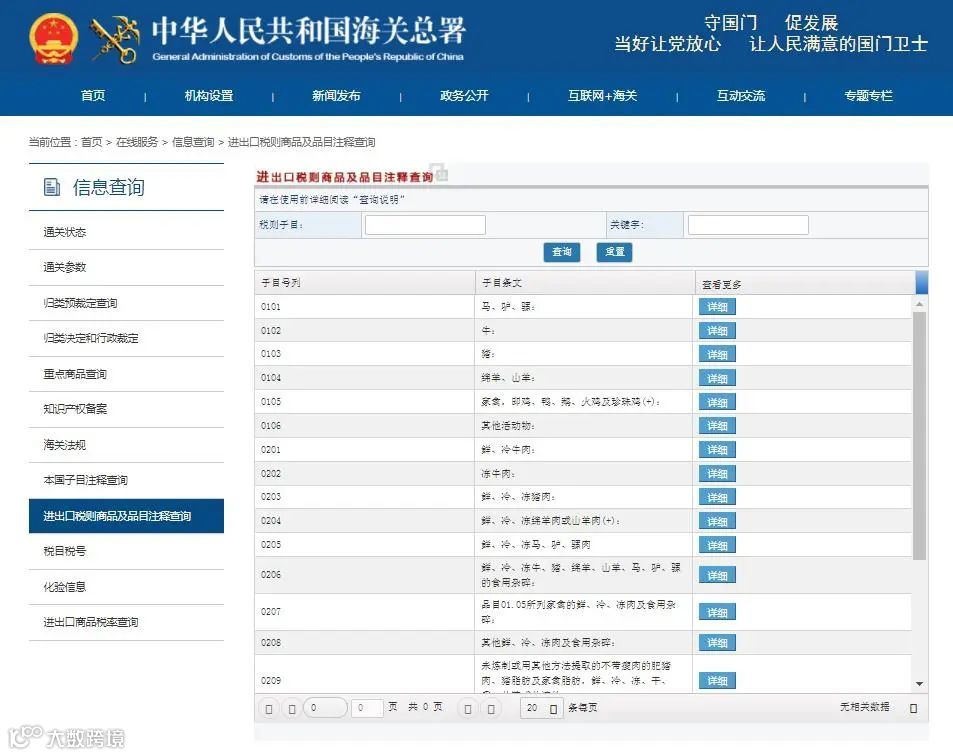Click 首页 in the breadcrumb
953x756 pixels.
[91, 142]
